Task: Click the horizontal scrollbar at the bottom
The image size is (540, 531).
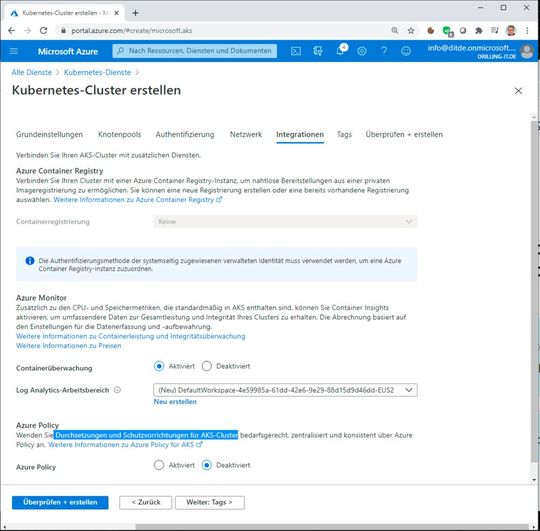Action: [x=332, y=527]
